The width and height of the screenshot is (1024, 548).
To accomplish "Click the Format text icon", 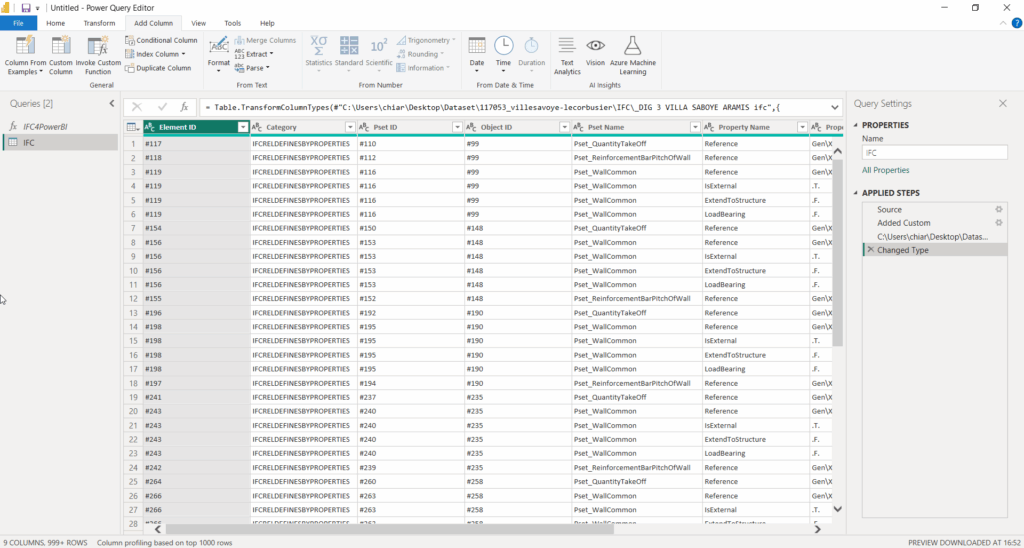I will point(218,46).
